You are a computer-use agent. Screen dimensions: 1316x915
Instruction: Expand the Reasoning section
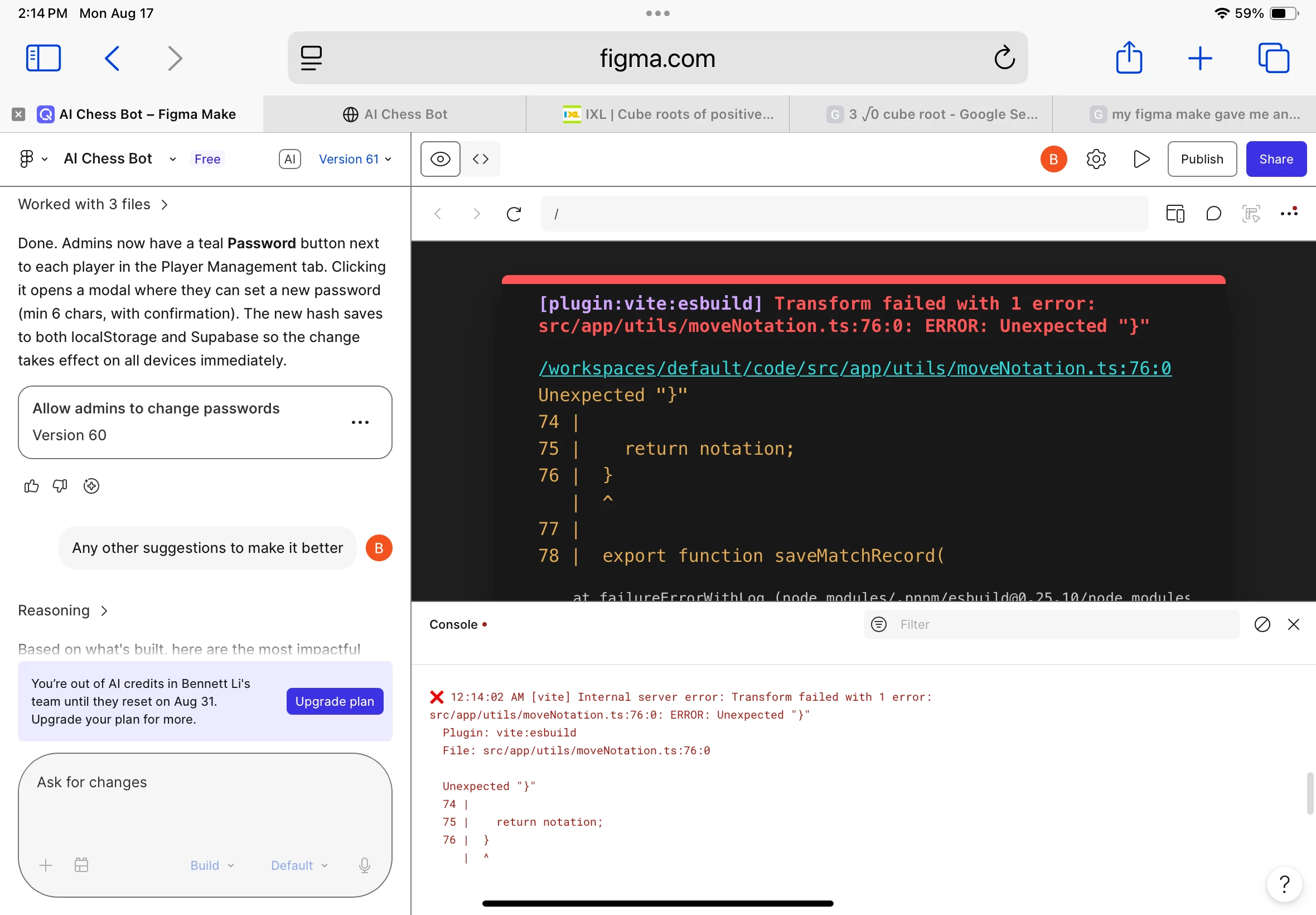coord(63,610)
